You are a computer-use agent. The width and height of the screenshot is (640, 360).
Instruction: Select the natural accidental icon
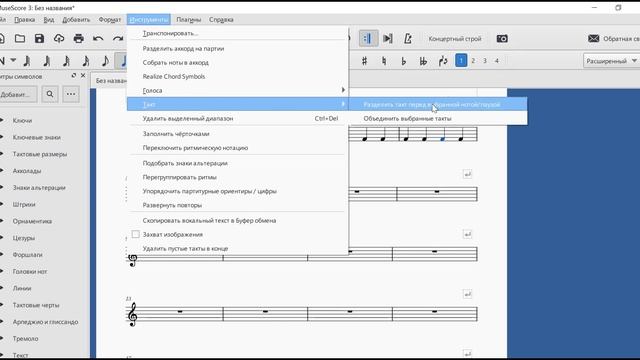(384, 61)
